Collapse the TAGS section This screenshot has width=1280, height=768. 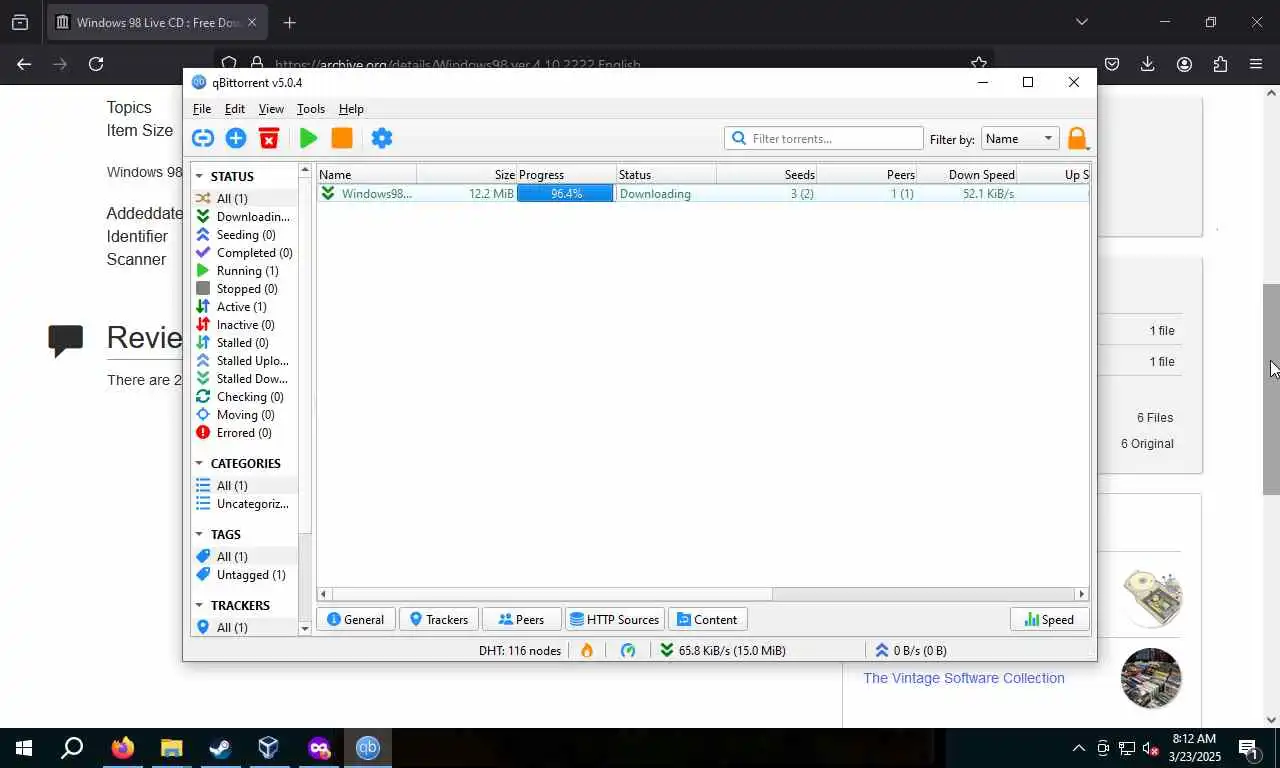[199, 534]
